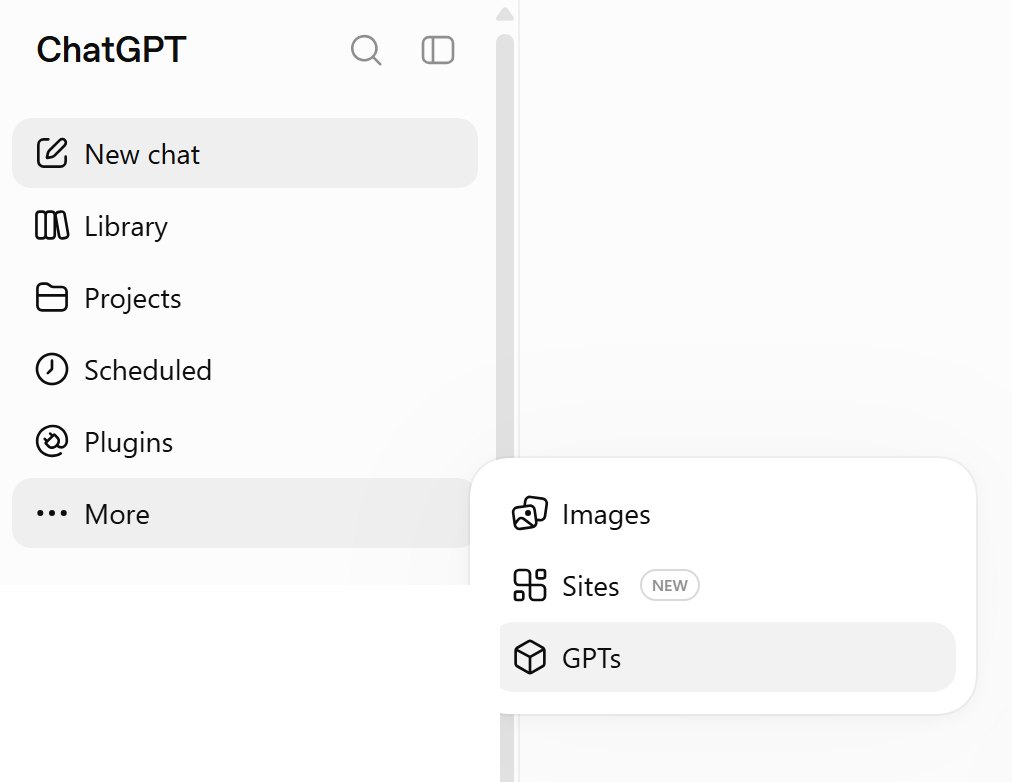This screenshot has width=1012, height=782.
Task: Click the sidebar vertical scrollbar track
Action: point(505,245)
